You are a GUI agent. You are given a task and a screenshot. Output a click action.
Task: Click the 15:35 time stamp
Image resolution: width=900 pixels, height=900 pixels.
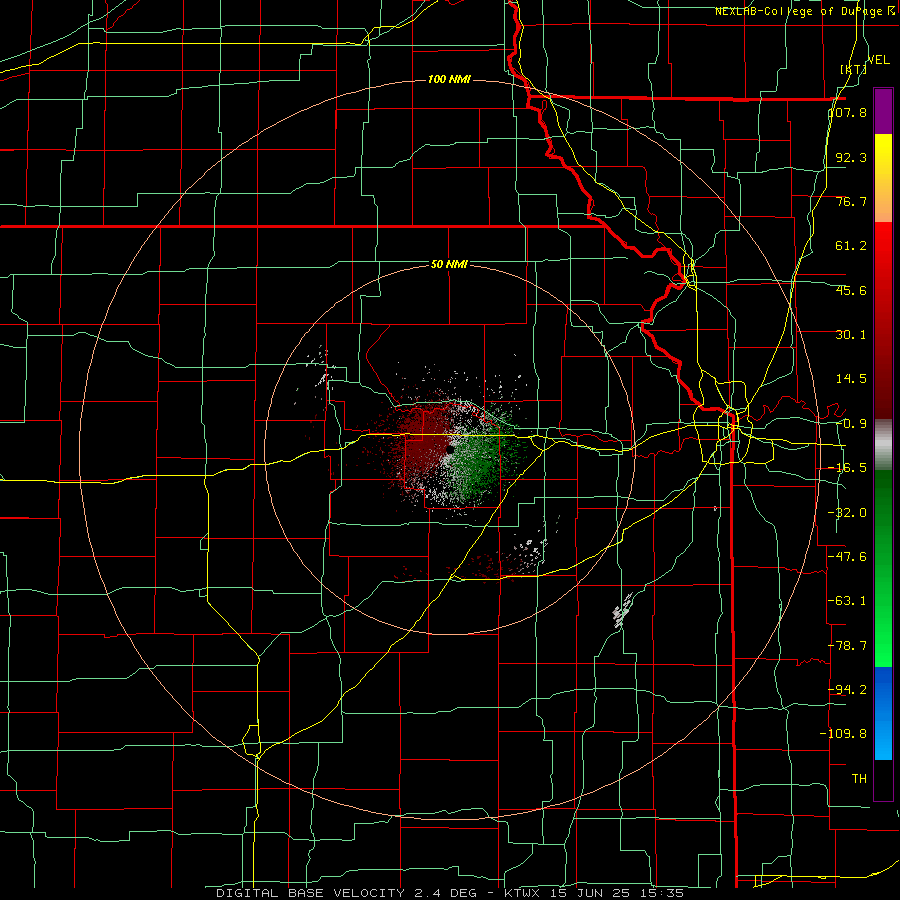click(664, 893)
